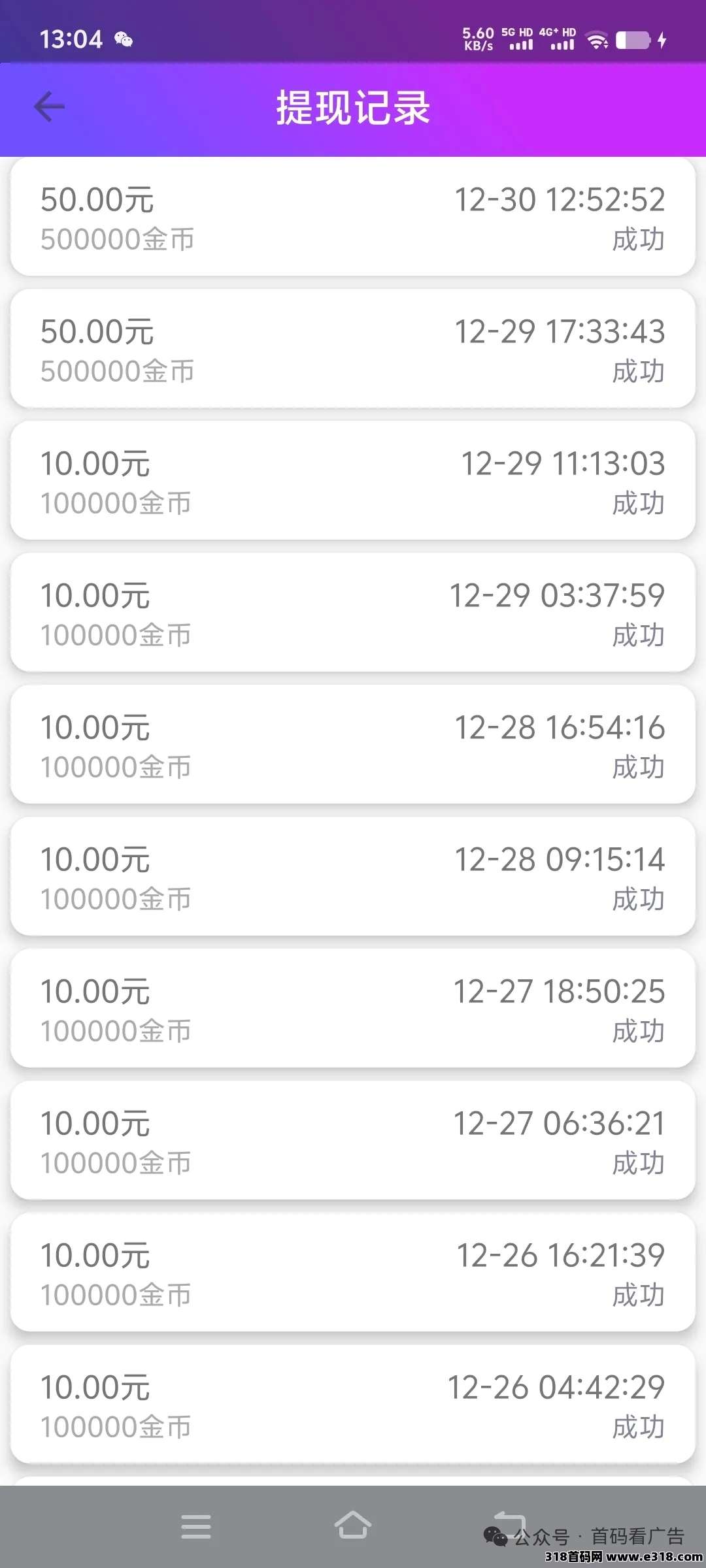The width and height of the screenshot is (706, 1568).
Task: Open recent apps with menu navigation icon
Action: (x=196, y=1526)
